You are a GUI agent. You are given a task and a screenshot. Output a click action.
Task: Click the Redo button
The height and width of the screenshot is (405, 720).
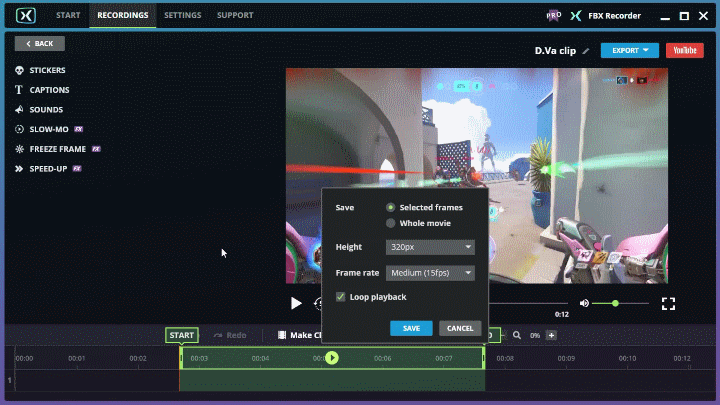click(x=230, y=335)
